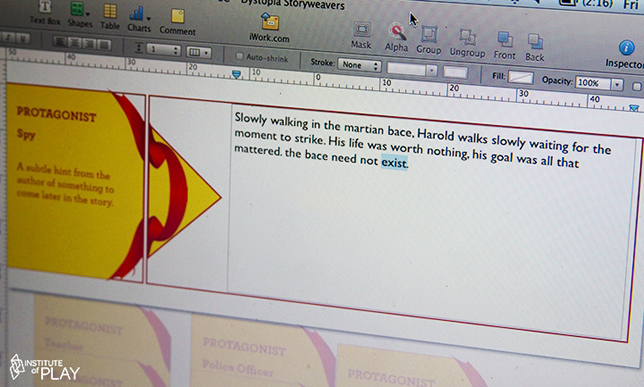The height and width of the screenshot is (387, 644).
Task: Select the highlighted word exist
Action: tap(394, 162)
